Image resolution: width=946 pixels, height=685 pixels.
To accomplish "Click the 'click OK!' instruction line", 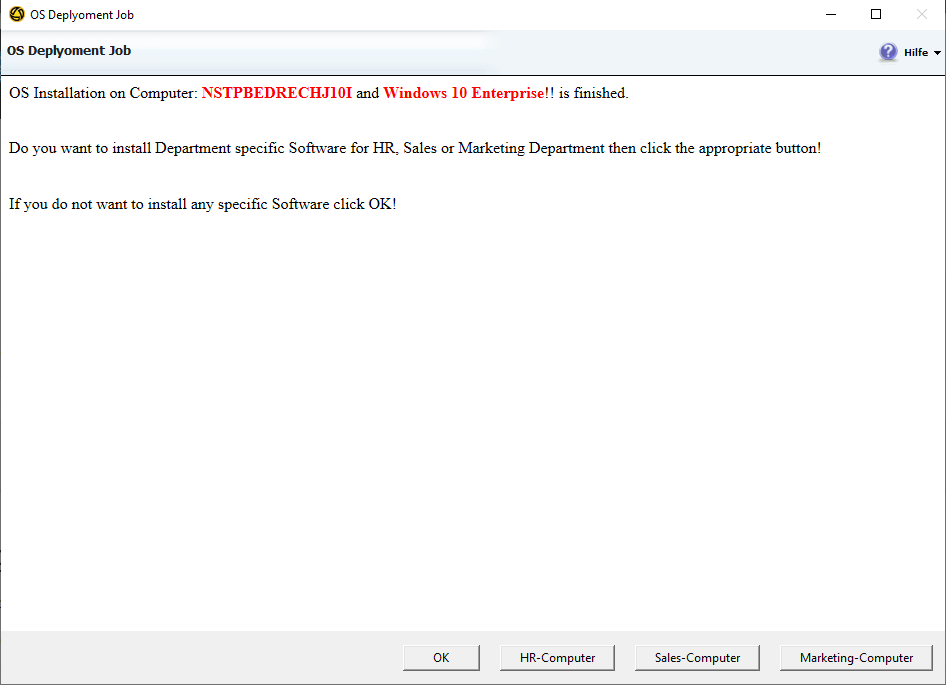I will click(203, 204).
